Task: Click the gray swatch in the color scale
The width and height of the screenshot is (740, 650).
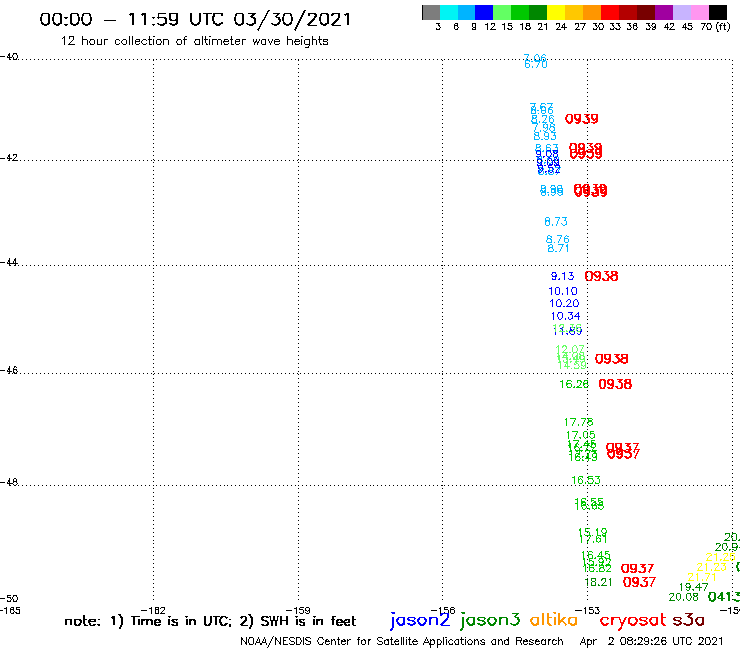Action: pyautogui.click(x=431, y=12)
